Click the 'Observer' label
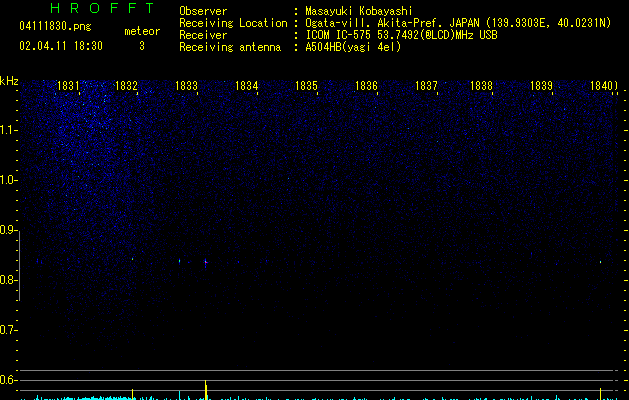This screenshot has width=629, height=400. click(x=203, y=11)
